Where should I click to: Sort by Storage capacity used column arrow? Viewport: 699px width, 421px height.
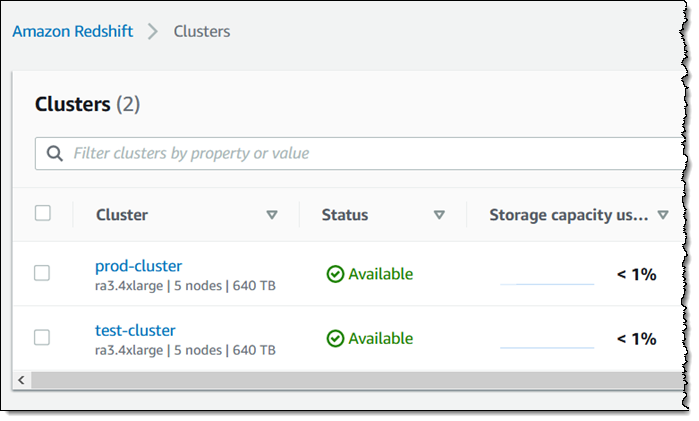pos(662,215)
